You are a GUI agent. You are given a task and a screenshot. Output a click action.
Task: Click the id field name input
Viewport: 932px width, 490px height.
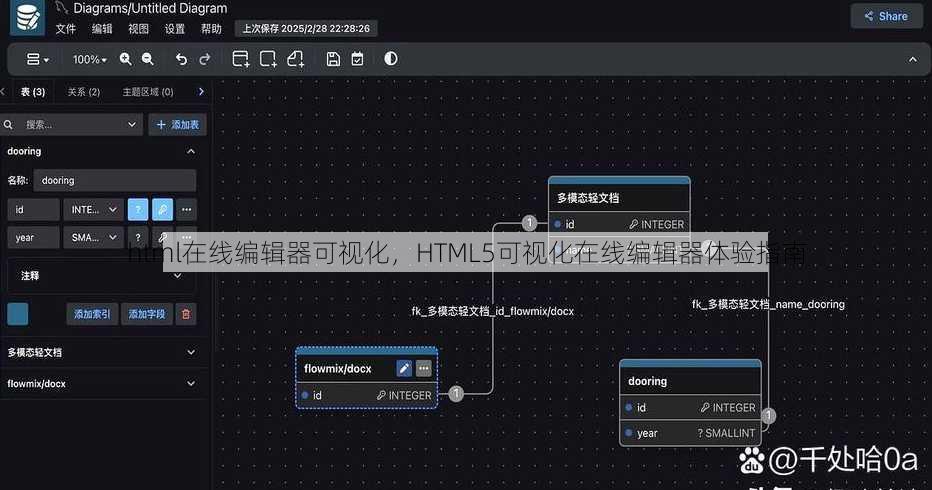[33, 209]
